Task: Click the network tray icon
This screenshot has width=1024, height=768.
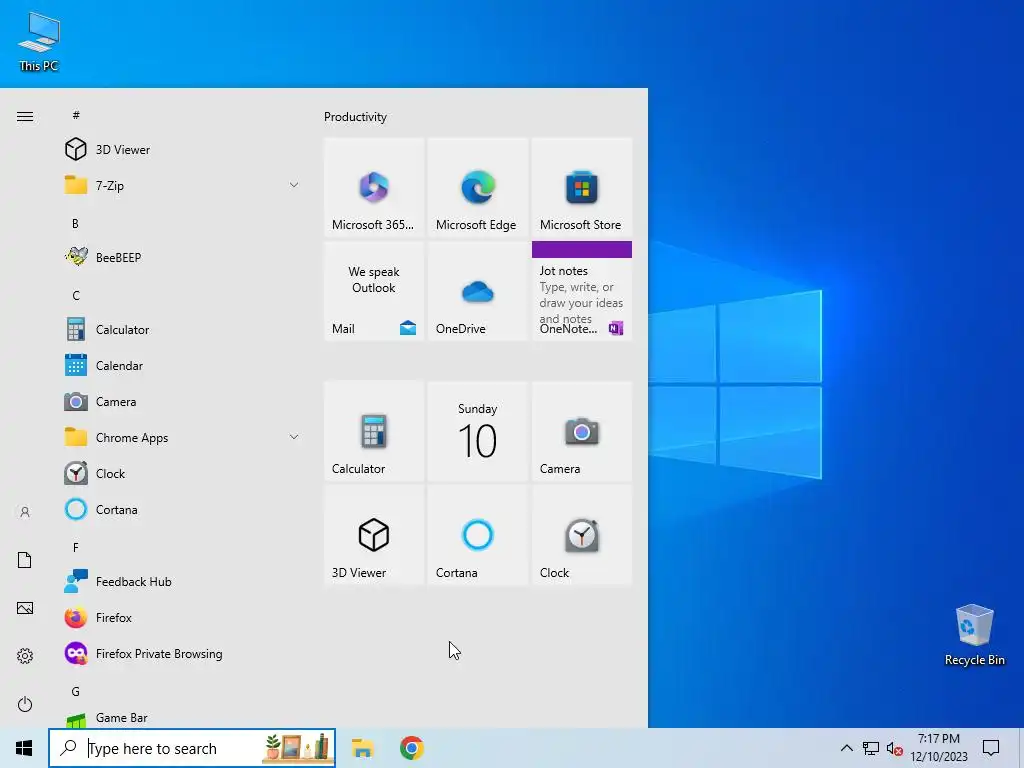Action: [x=871, y=748]
